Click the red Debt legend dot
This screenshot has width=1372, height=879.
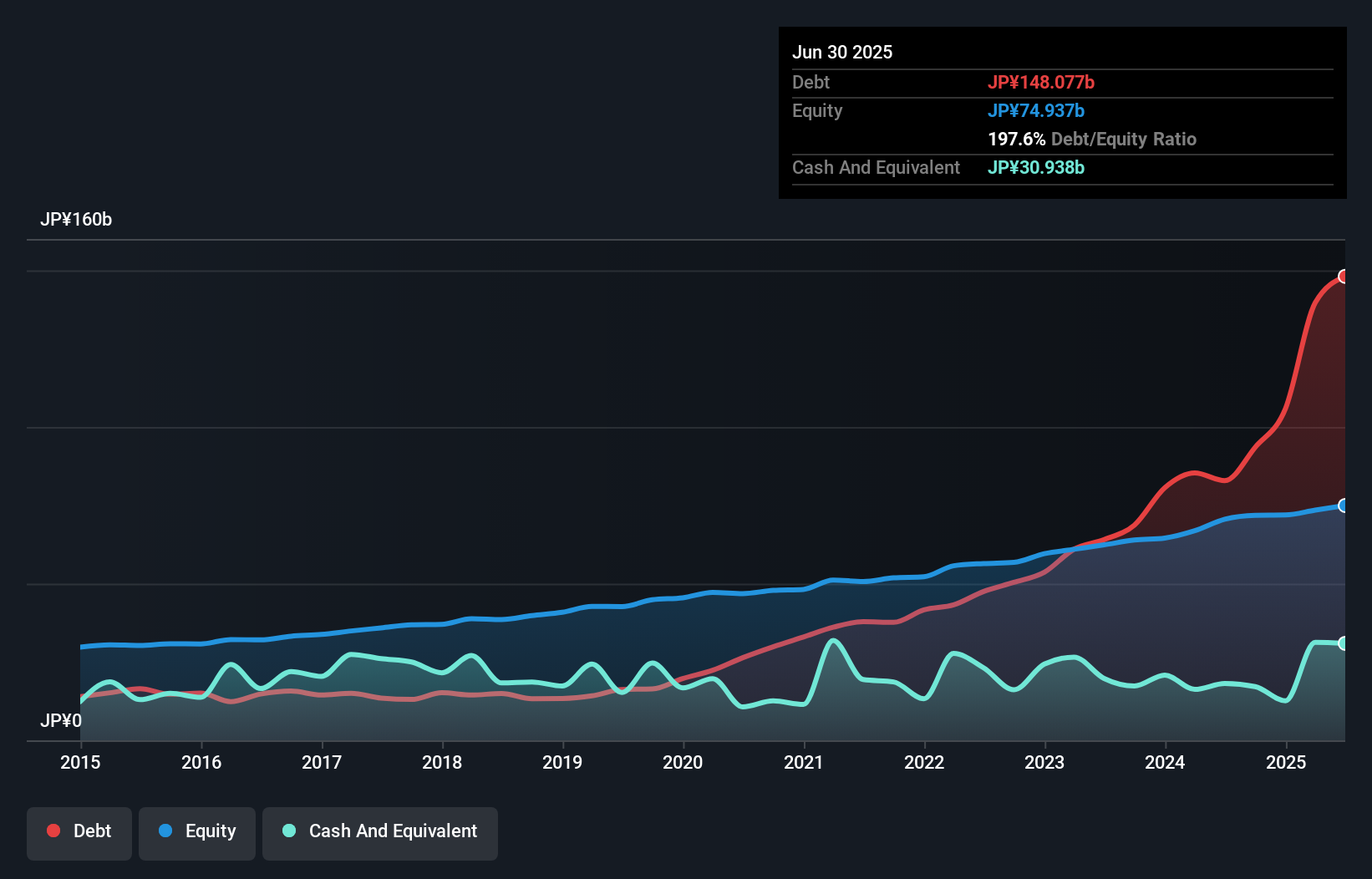coord(52,830)
